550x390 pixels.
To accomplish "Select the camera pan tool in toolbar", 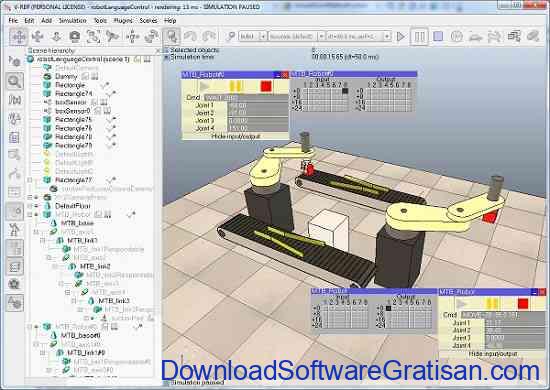I will pos(18,36).
